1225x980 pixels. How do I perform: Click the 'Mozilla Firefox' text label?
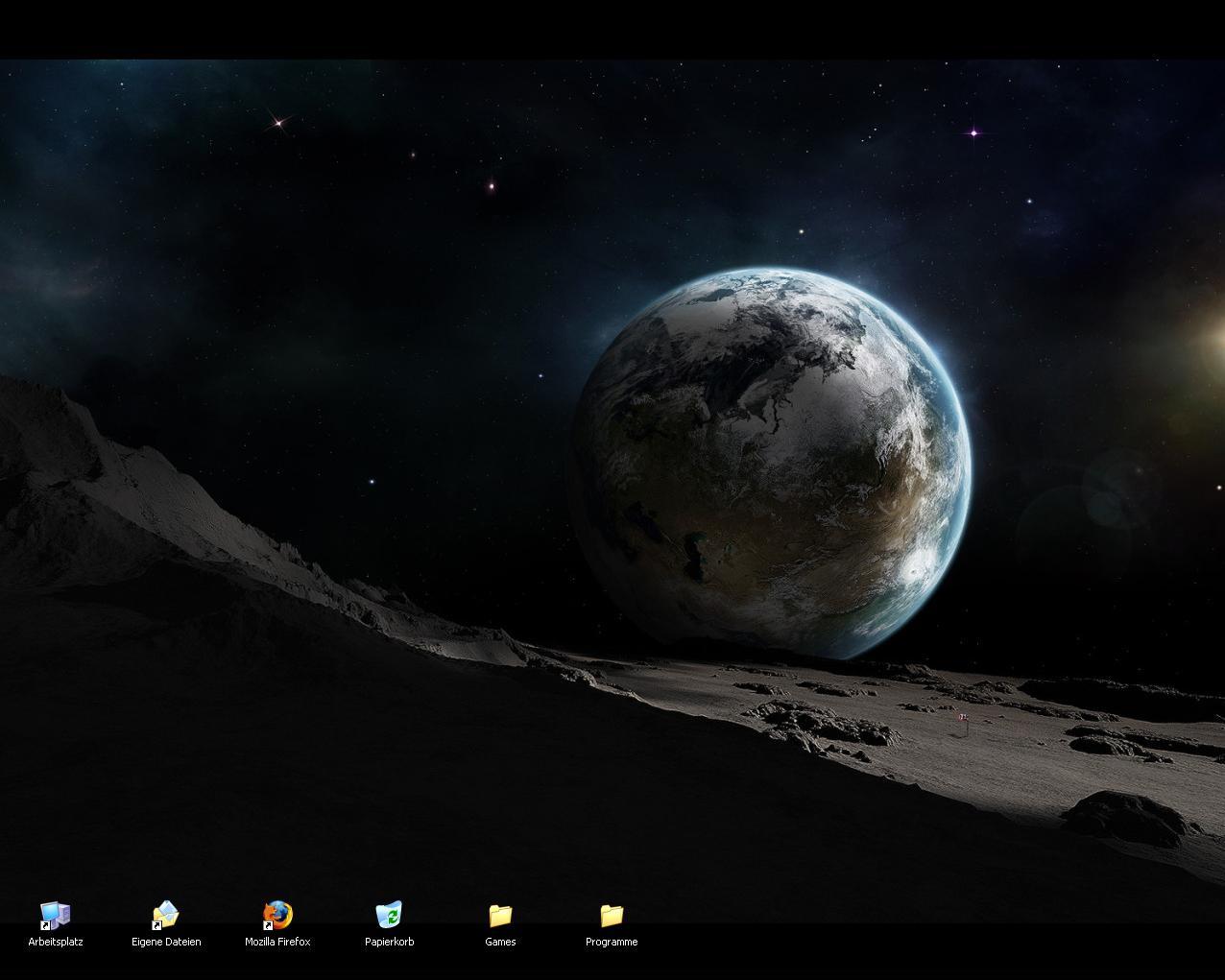coord(277,942)
